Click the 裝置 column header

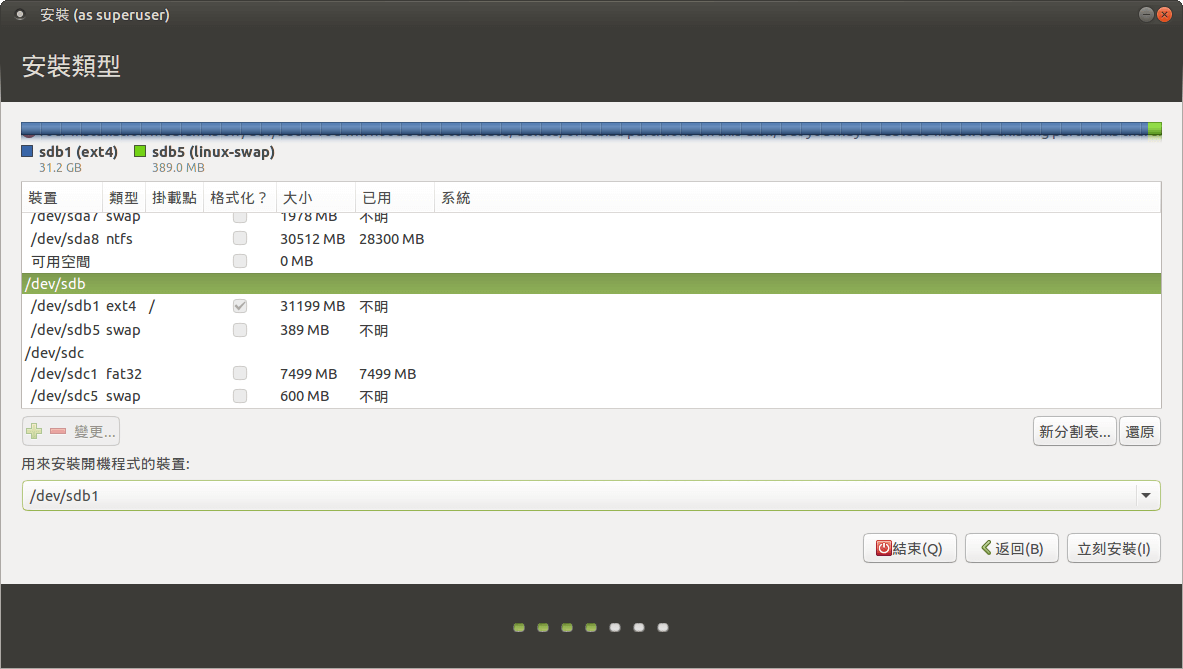pos(43,198)
